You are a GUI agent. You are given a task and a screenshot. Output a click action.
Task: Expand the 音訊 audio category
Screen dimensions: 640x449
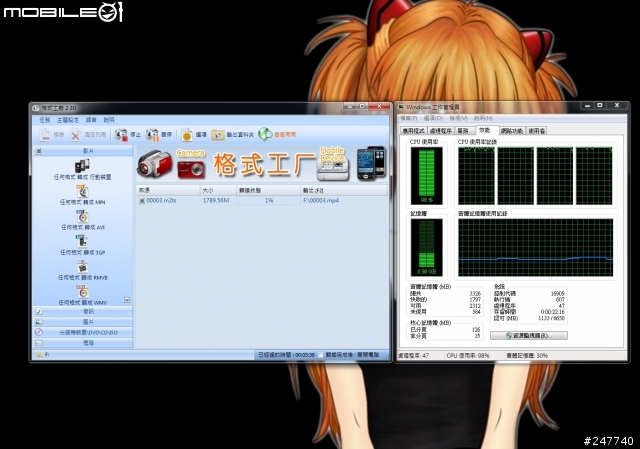[x=83, y=311]
